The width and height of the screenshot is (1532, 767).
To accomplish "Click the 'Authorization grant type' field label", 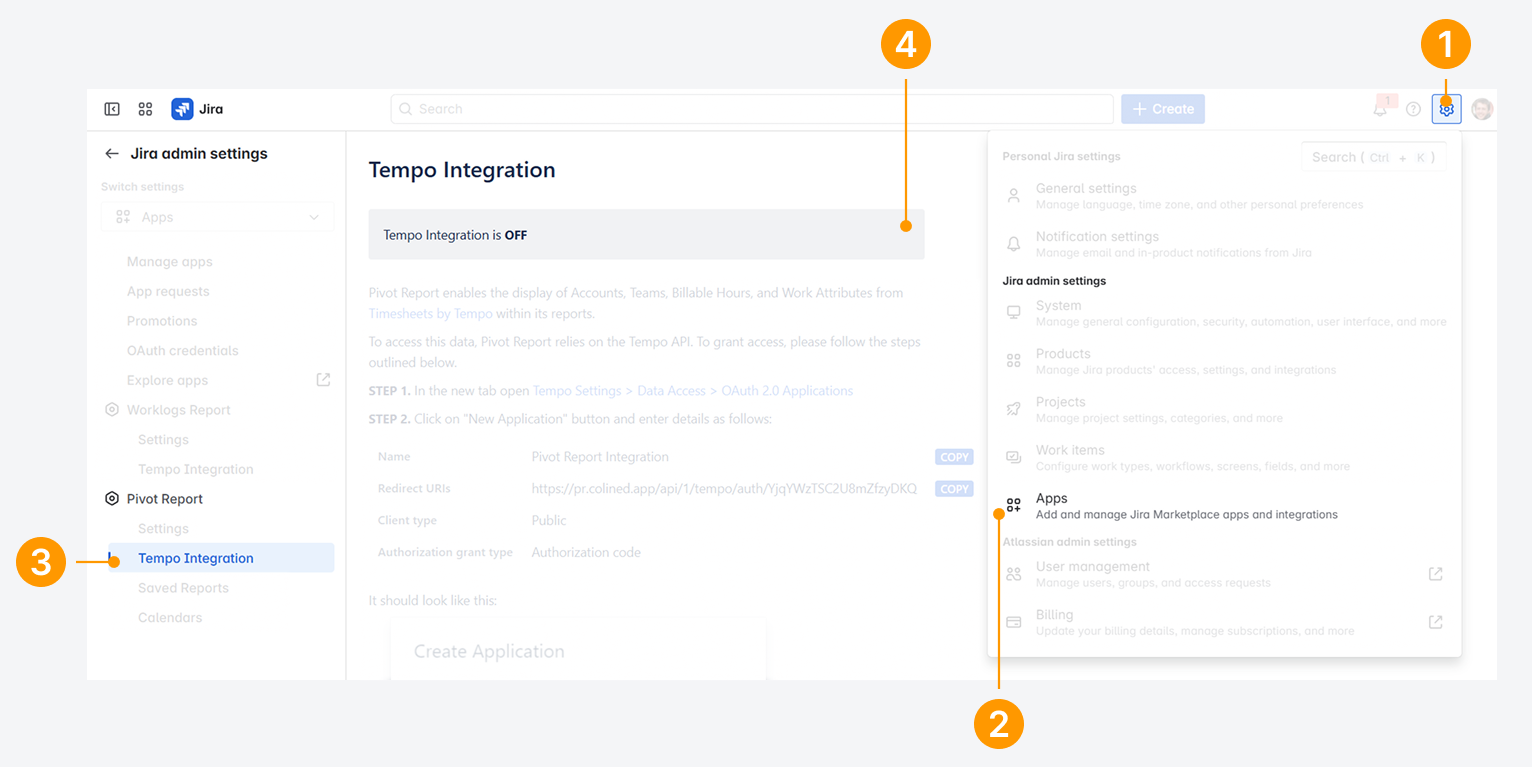I will pos(445,553).
